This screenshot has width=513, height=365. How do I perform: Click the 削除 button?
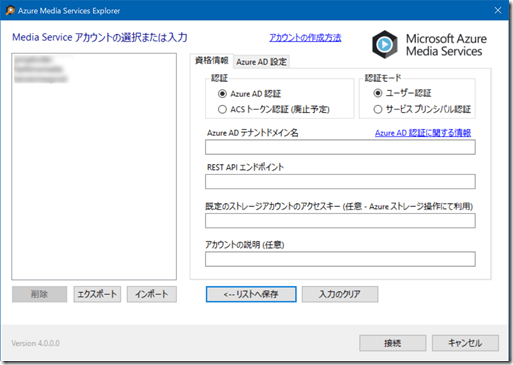39,294
